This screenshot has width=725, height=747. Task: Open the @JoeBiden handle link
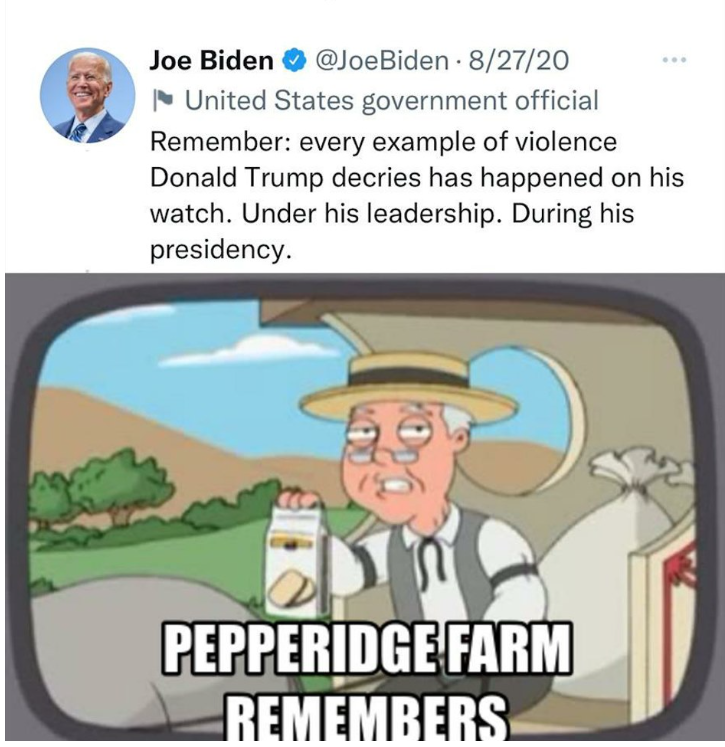382,61
